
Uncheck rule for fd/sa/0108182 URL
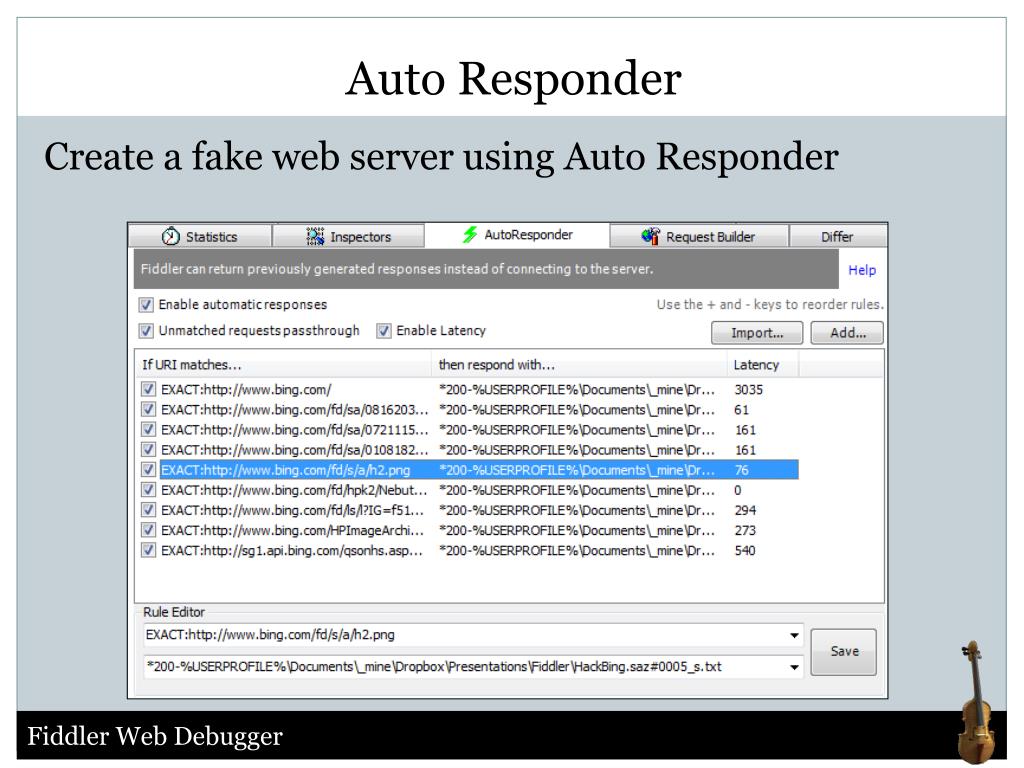(x=148, y=451)
